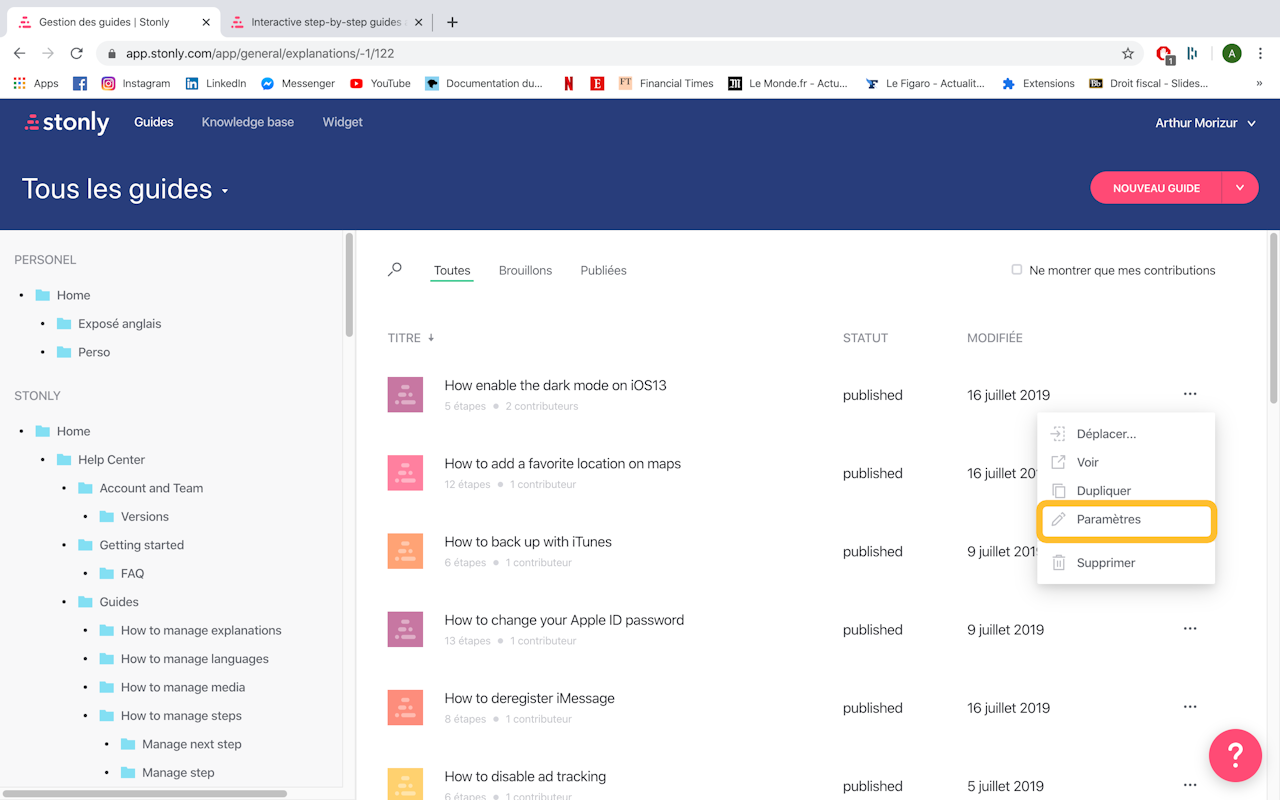This screenshot has height=800, width=1280.
Task: Choose Supprimer in the context menu
Action: 1105,563
